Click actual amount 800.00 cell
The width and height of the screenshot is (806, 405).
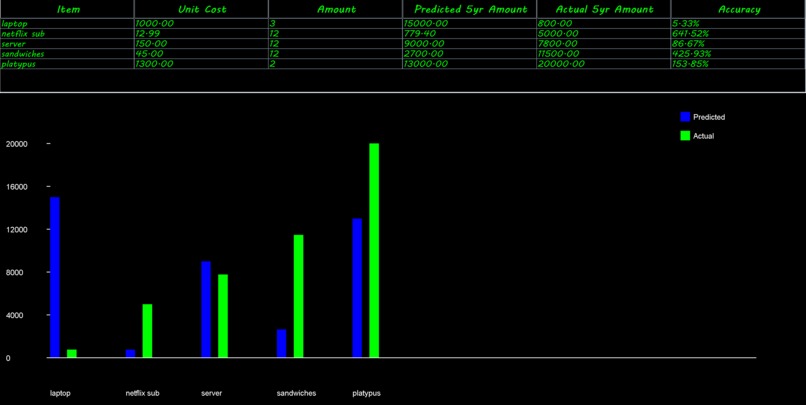(x=603, y=24)
